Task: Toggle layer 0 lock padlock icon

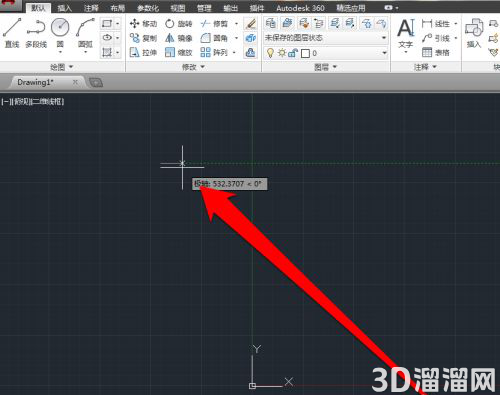Action: (293, 53)
